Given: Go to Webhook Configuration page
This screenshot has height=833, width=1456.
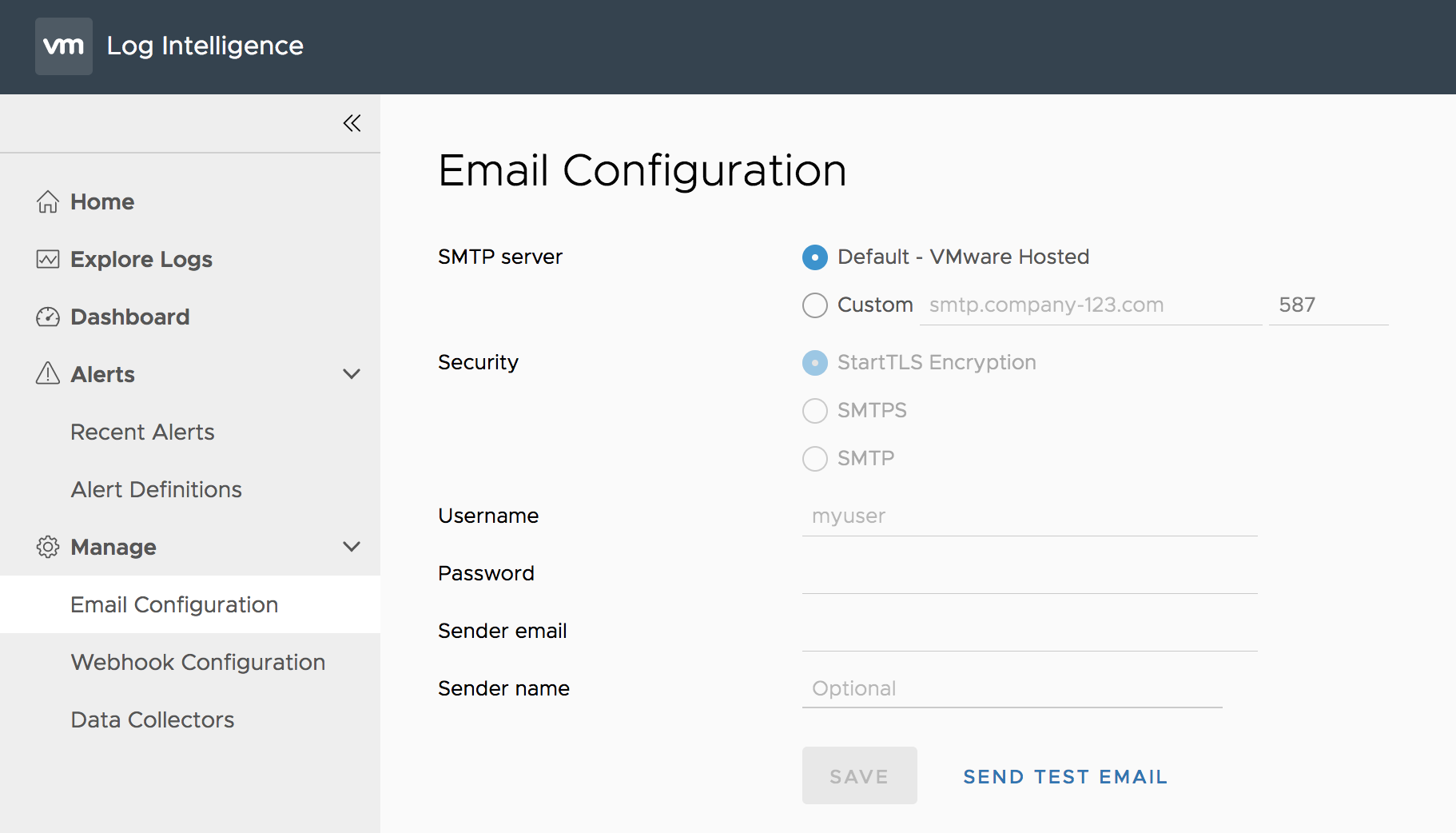Looking at the screenshot, I should pyautogui.click(x=197, y=662).
